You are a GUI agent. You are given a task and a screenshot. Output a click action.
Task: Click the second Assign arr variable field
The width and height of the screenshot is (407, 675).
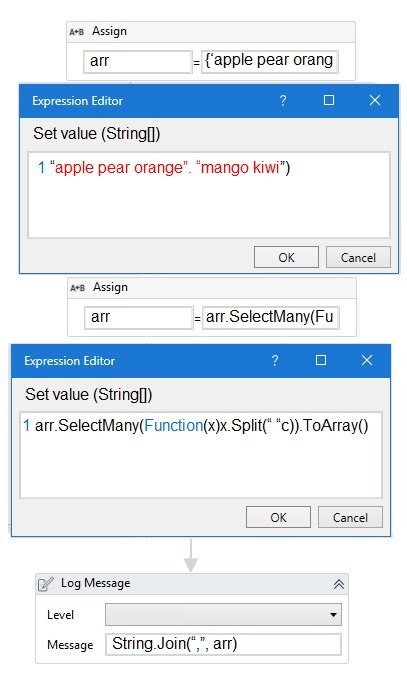(x=138, y=318)
